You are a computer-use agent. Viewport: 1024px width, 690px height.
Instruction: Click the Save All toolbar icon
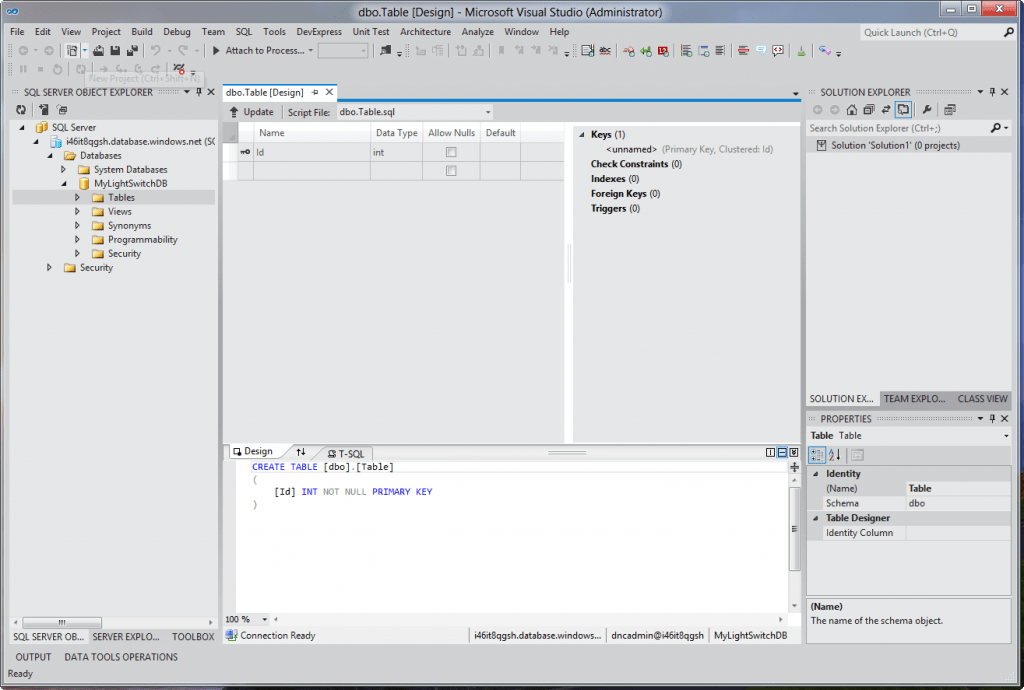pos(133,50)
